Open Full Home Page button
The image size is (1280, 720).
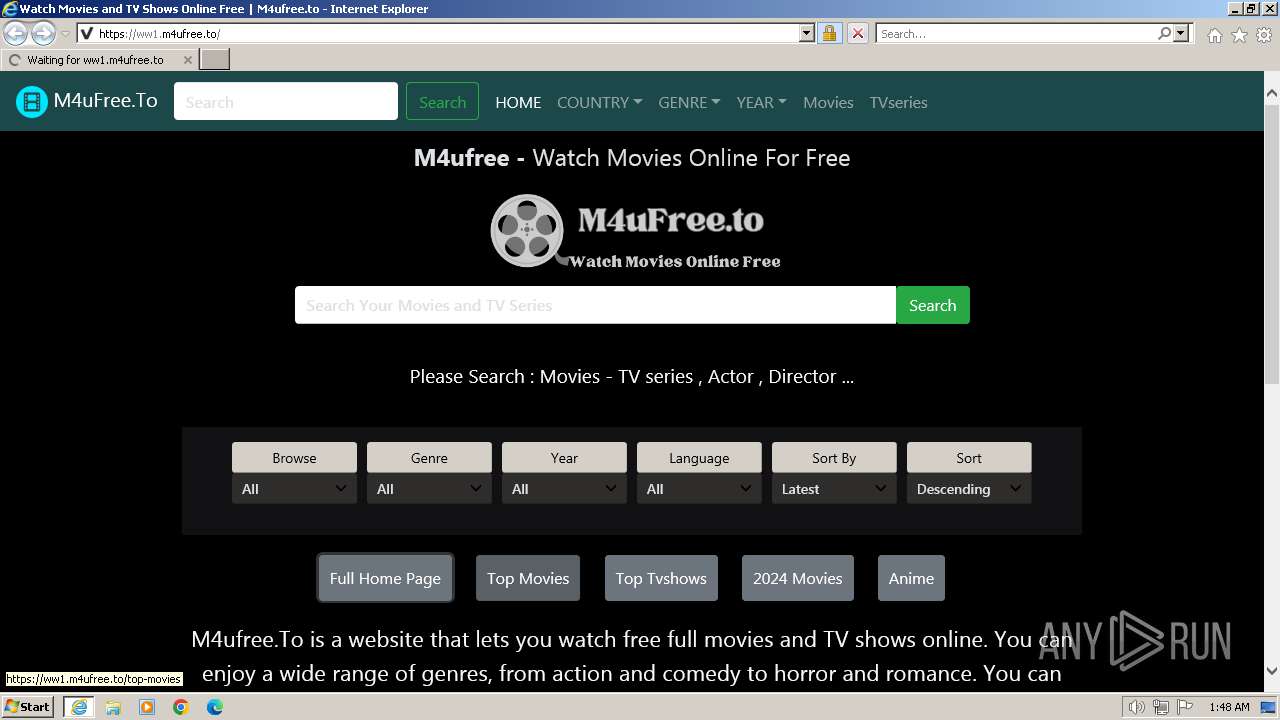[x=385, y=578]
